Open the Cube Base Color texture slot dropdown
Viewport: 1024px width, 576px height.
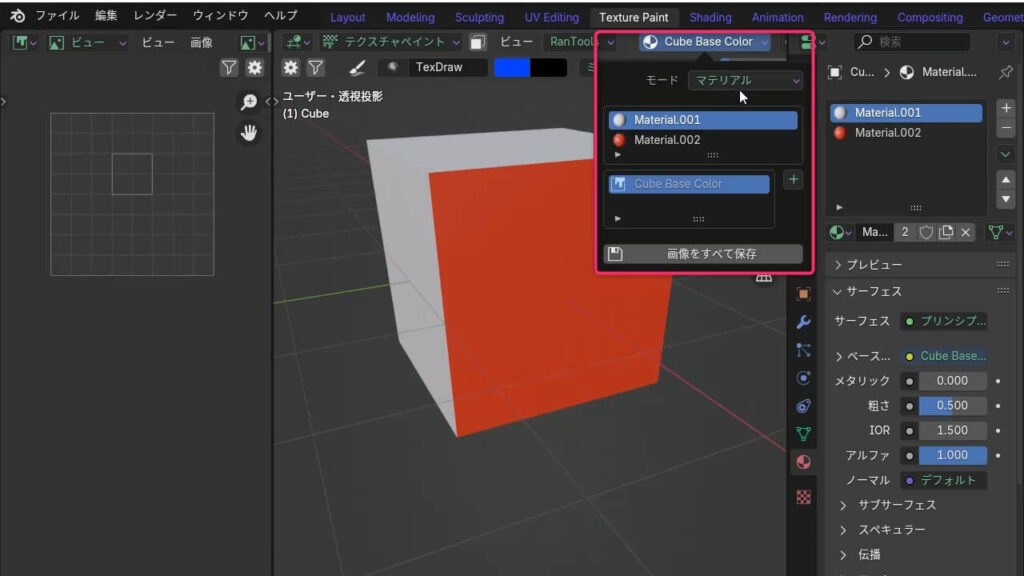point(705,42)
